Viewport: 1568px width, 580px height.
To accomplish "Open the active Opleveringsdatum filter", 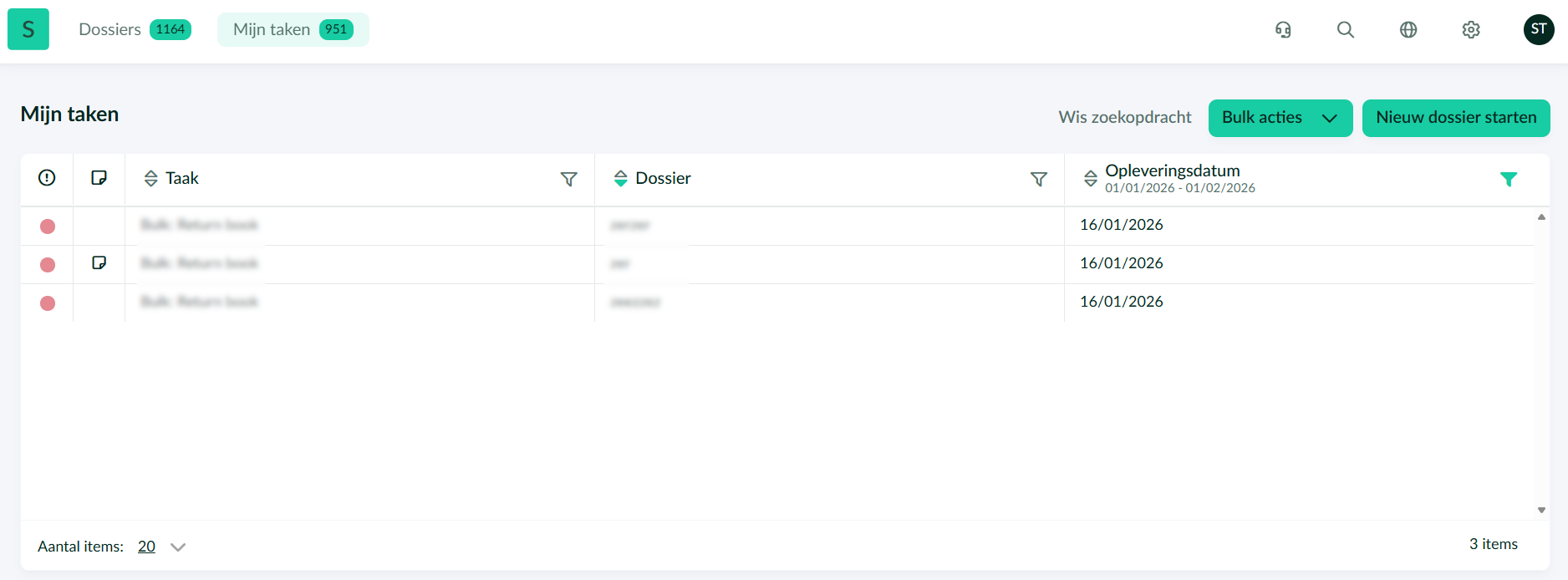I will [x=1509, y=179].
